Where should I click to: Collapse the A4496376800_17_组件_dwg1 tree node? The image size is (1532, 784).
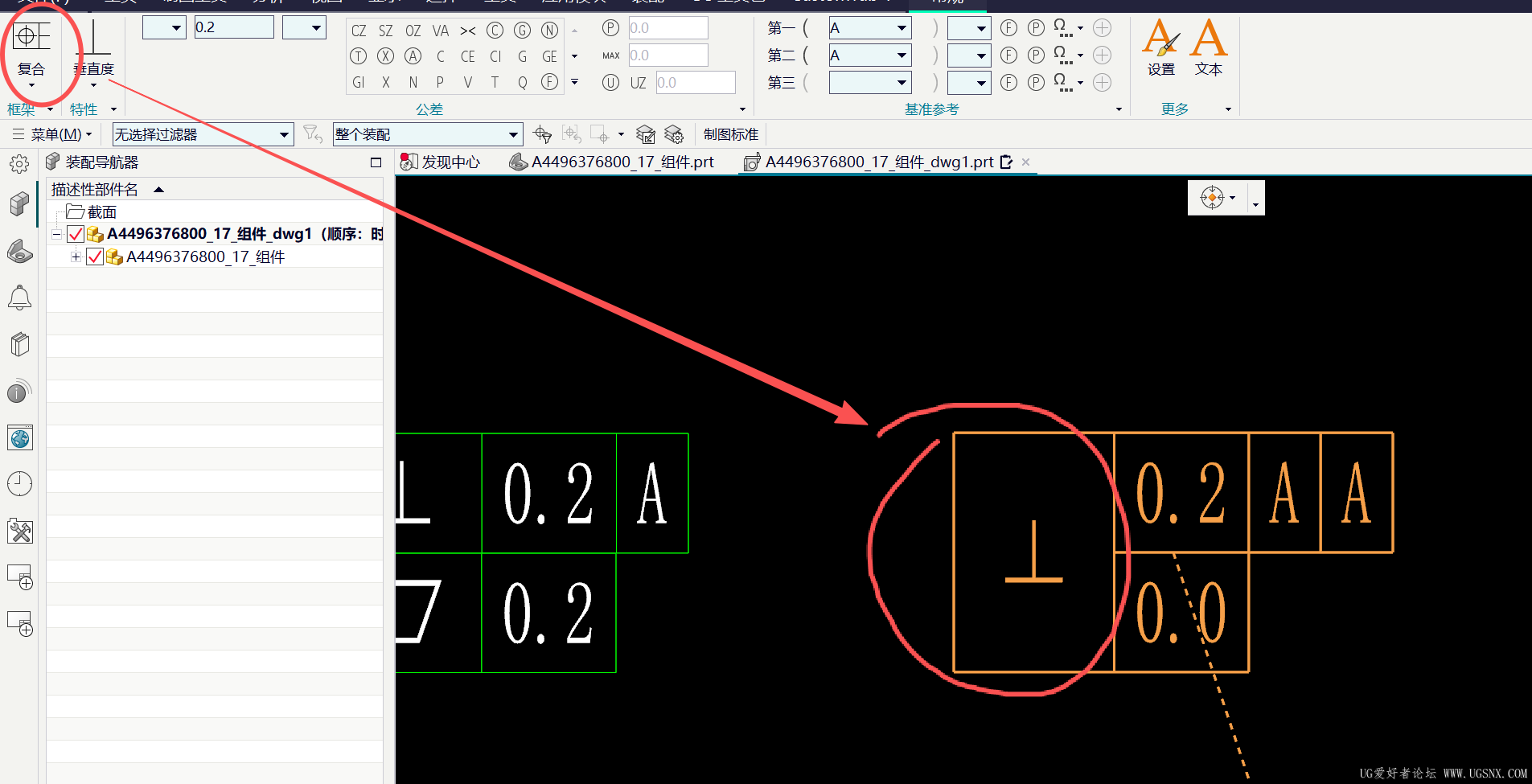(56, 235)
